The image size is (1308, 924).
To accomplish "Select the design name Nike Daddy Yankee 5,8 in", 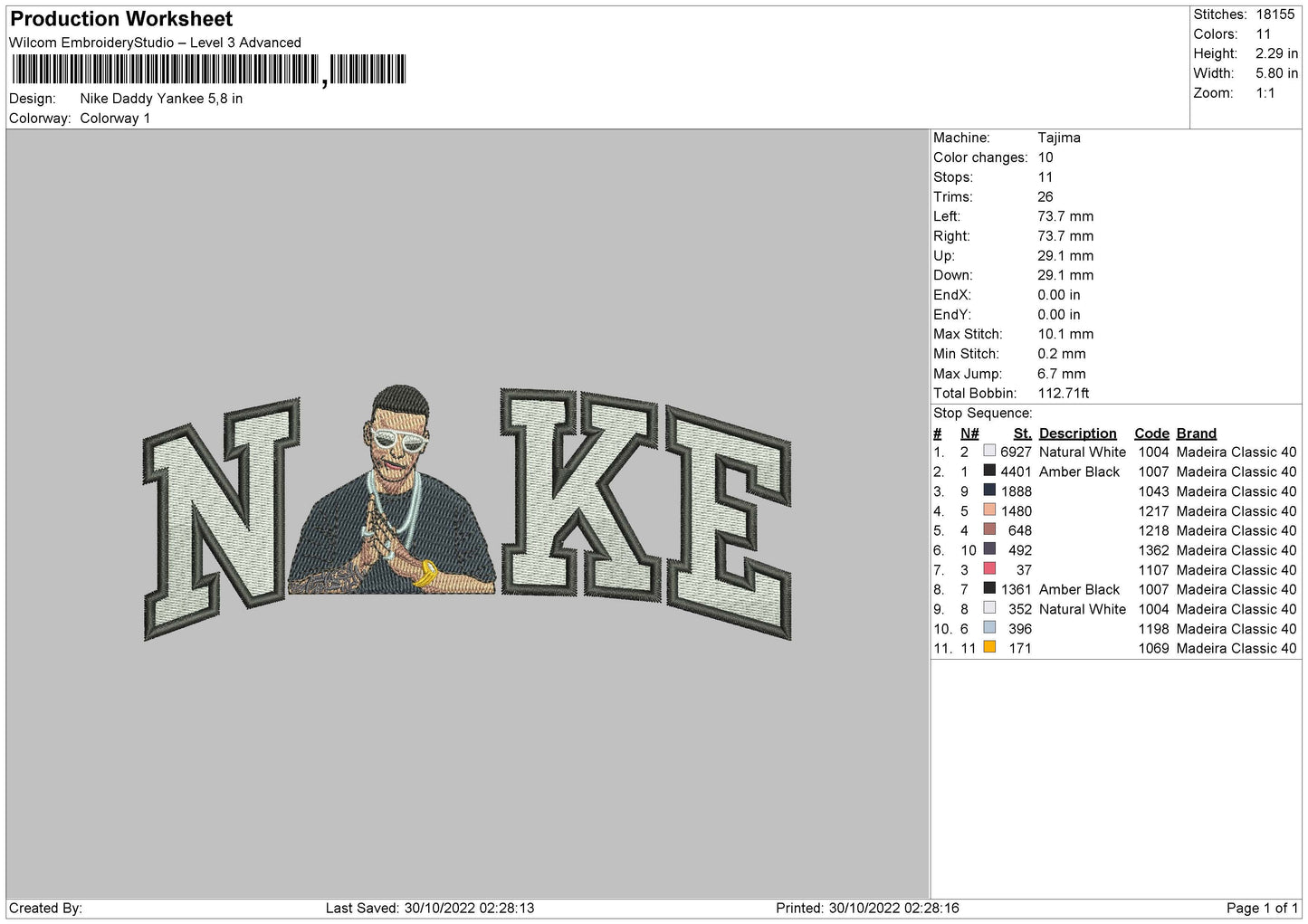I will pyautogui.click(x=161, y=99).
